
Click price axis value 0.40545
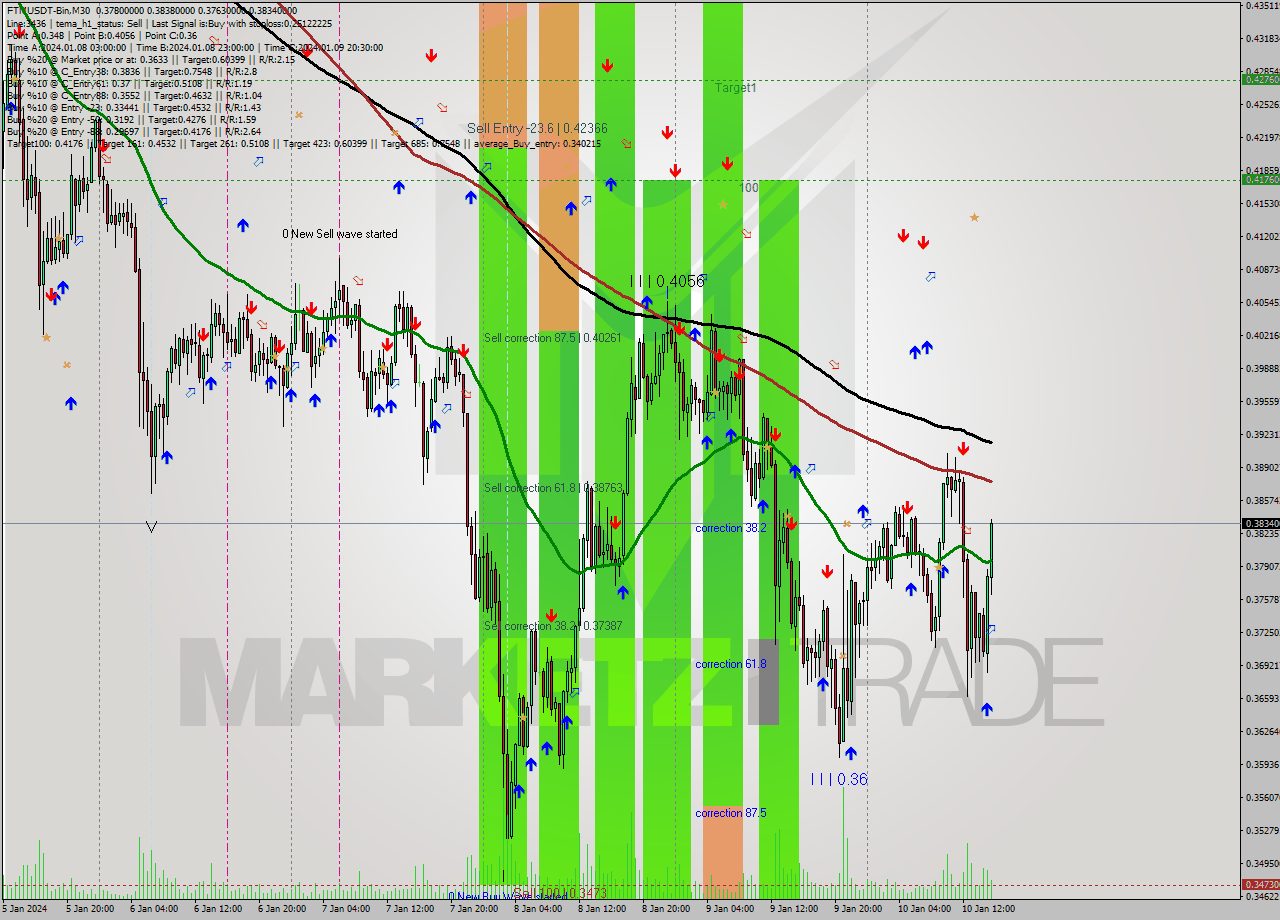[1262, 303]
